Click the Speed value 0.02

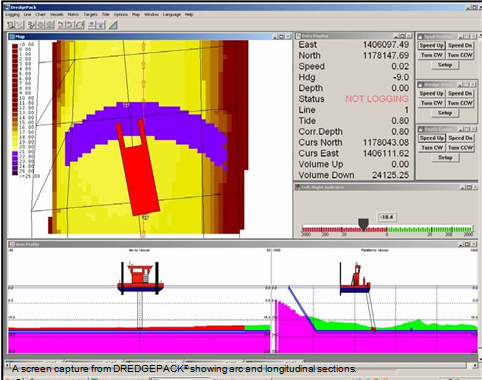400,66
